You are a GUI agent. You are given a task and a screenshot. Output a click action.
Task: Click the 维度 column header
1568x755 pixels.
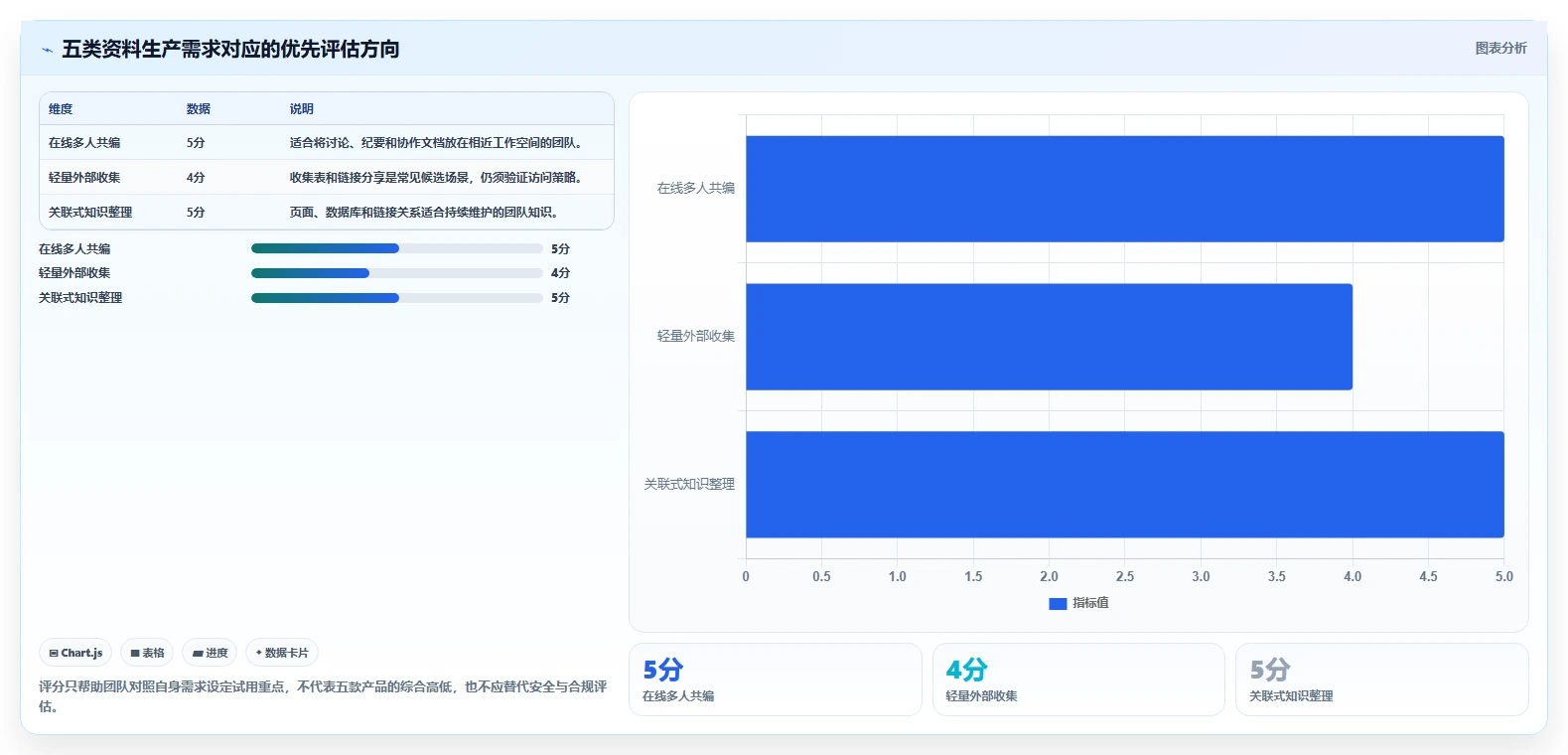[x=61, y=109]
